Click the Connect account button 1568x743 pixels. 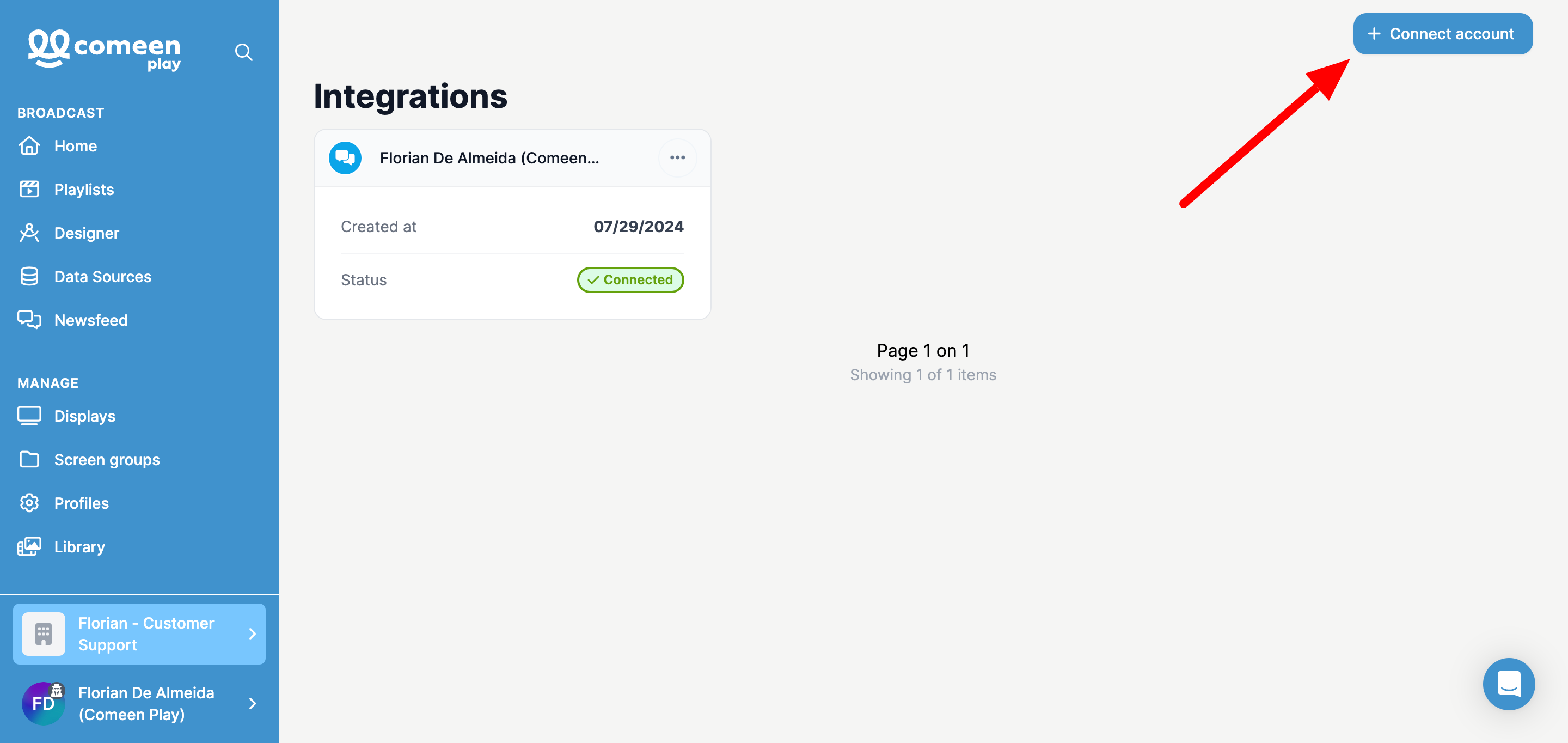1443,33
